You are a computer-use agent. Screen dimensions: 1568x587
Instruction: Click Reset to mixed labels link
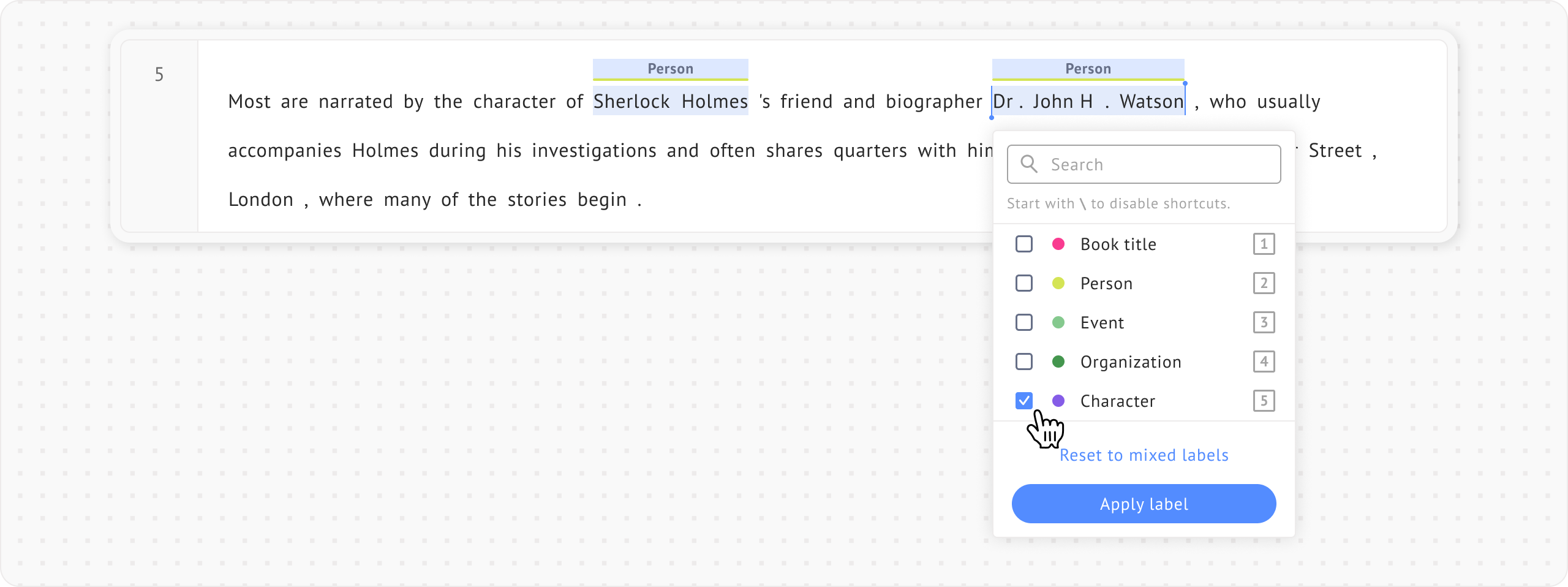1144,455
